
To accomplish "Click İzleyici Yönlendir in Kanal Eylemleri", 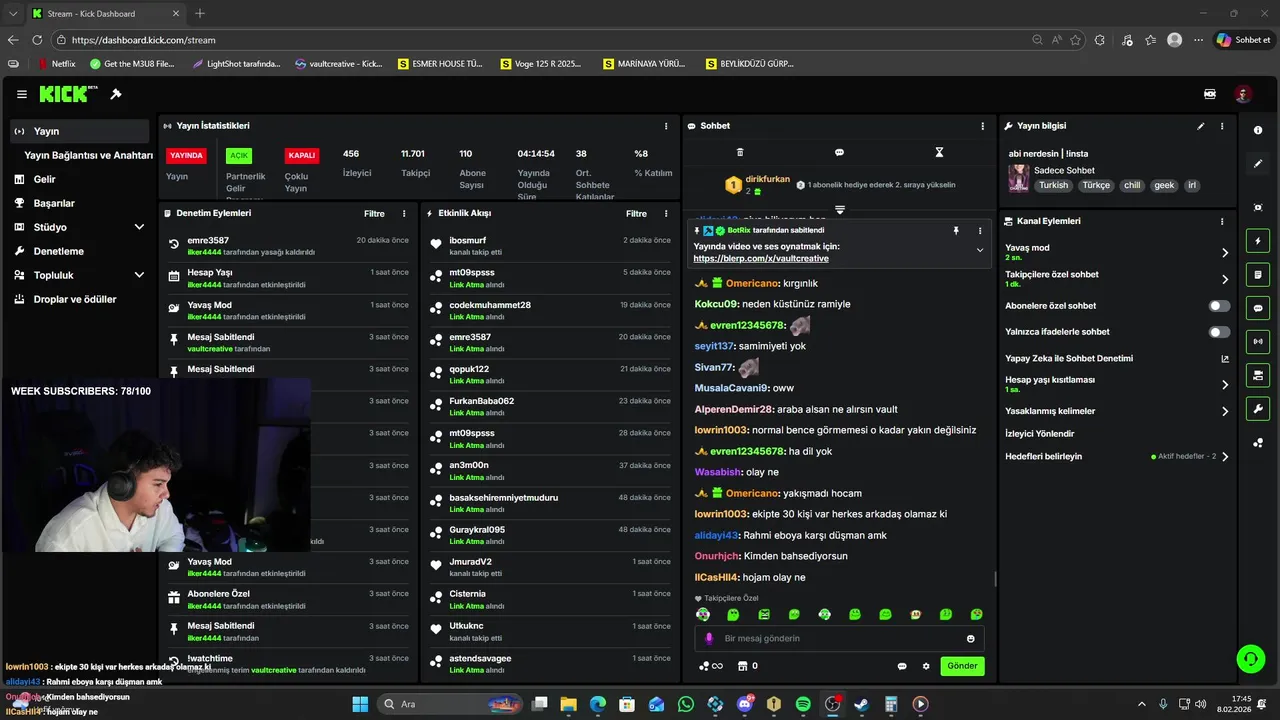I will (x=1039, y=434).
